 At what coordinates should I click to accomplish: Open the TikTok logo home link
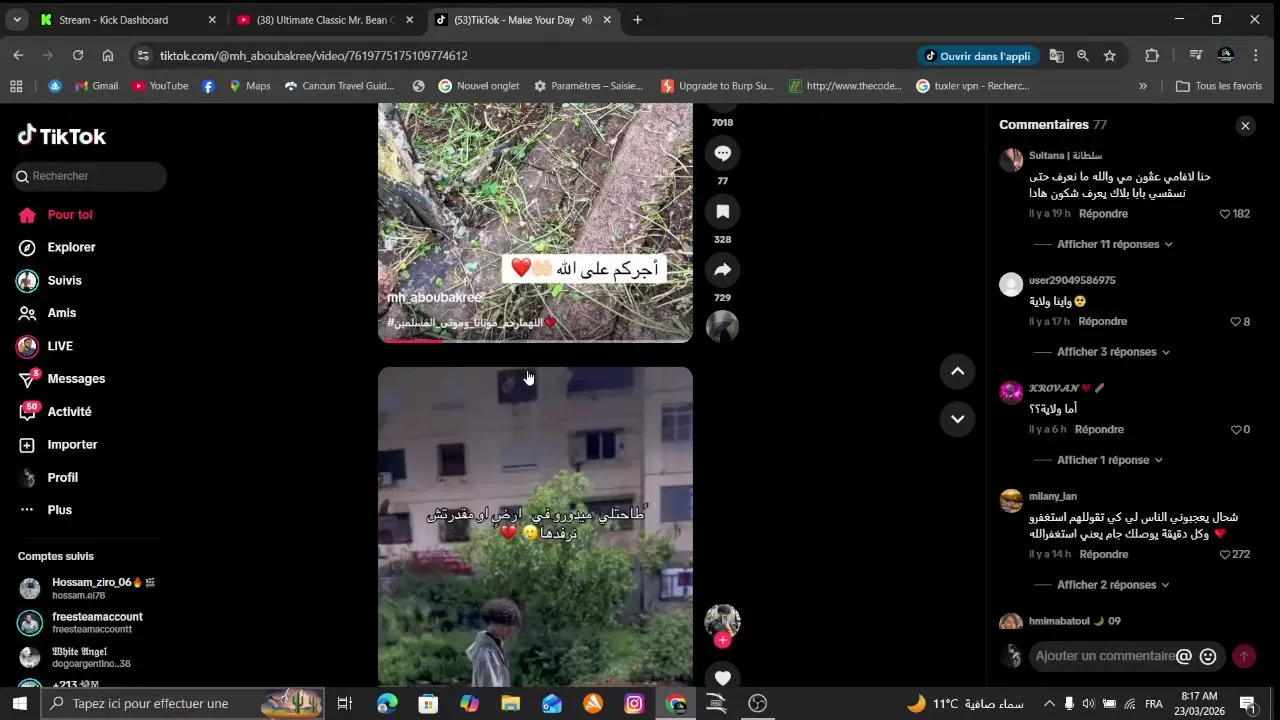62,136
